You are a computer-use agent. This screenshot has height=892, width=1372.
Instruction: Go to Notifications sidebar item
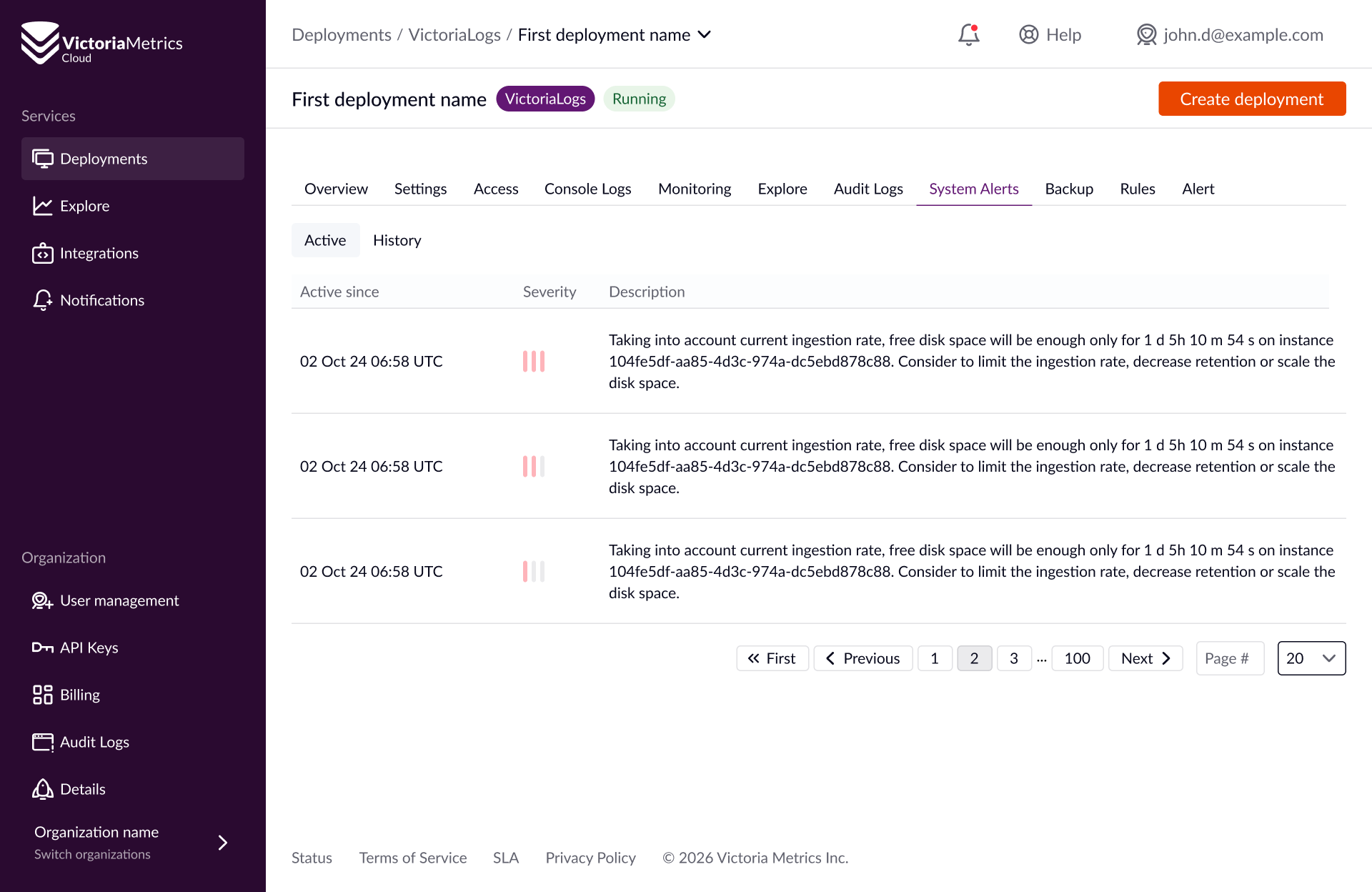point(101,300)
